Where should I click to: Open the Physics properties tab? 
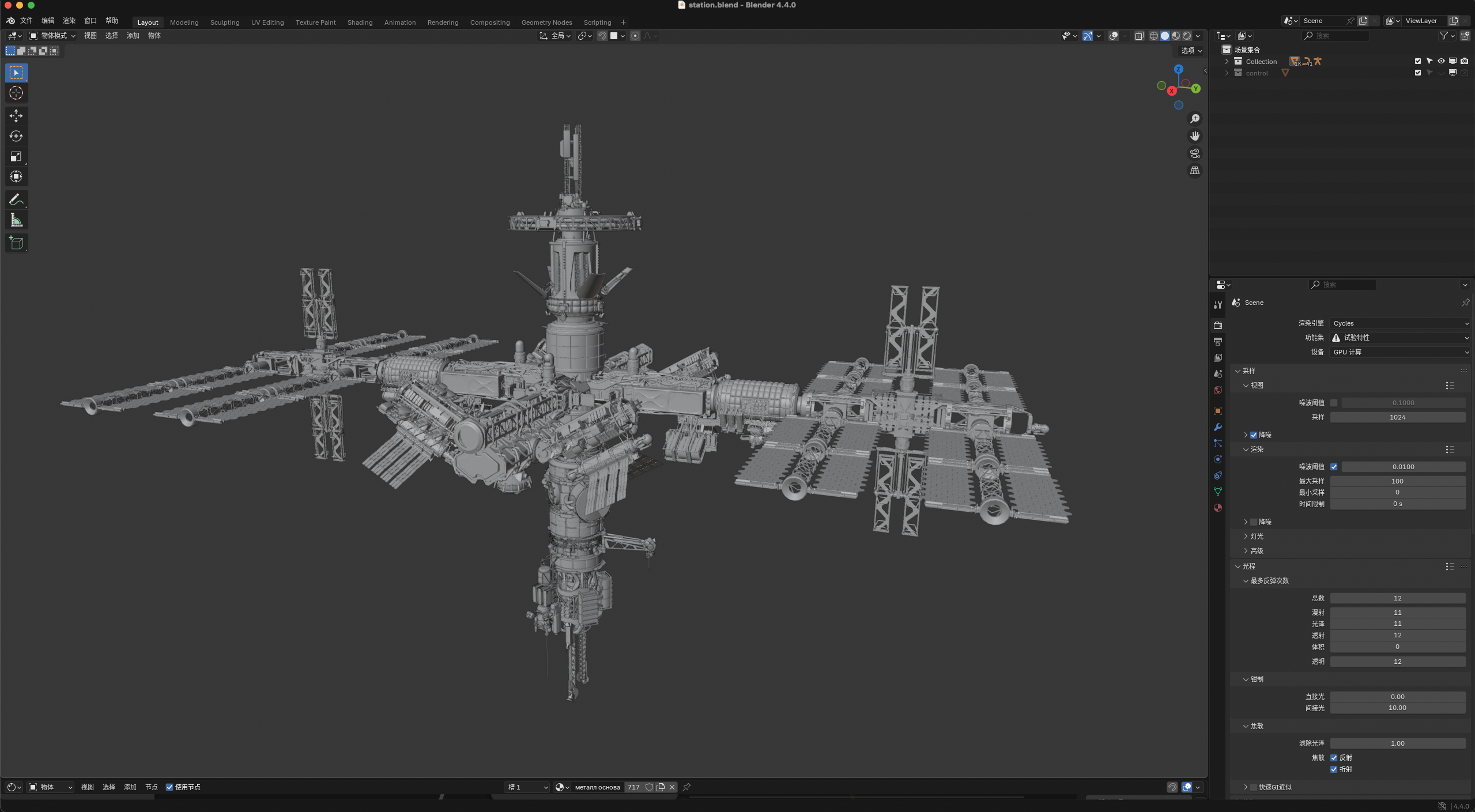click(1218, 459)
